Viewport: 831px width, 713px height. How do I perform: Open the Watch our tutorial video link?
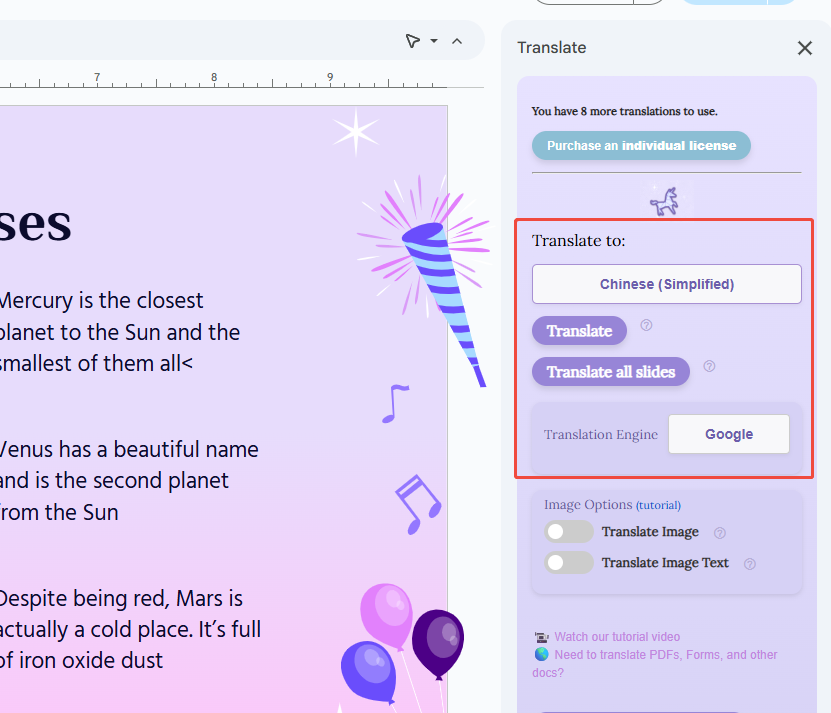[616, 637]
